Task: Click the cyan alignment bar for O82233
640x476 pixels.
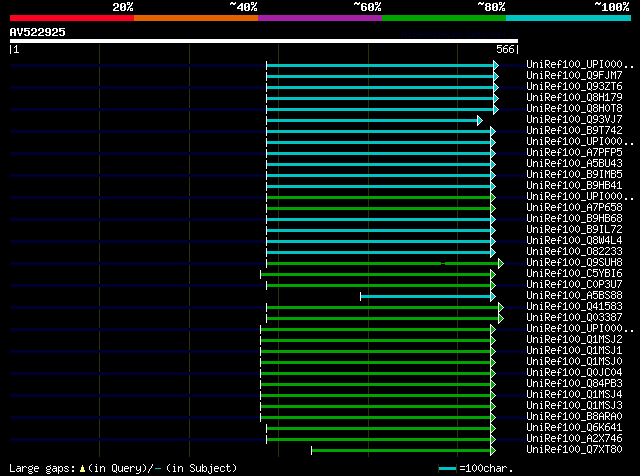Action: tap(378, 253)
